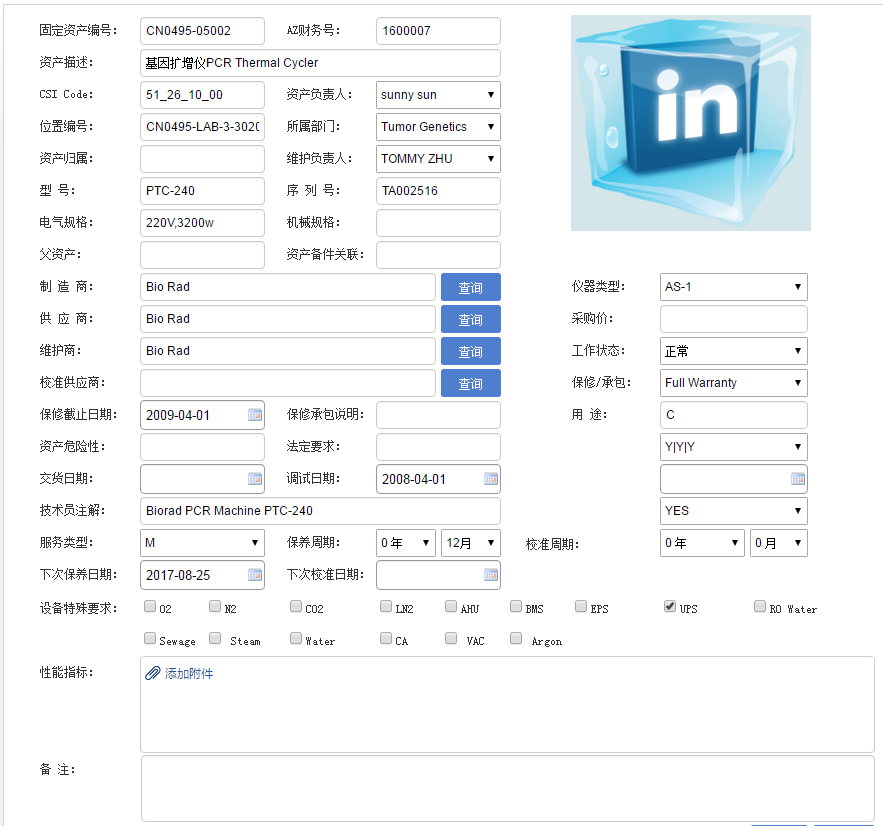Open the calendar for 保修截止日期 field
The width and height of the screenshot is (883, 826).
click(x=255, y=415)
